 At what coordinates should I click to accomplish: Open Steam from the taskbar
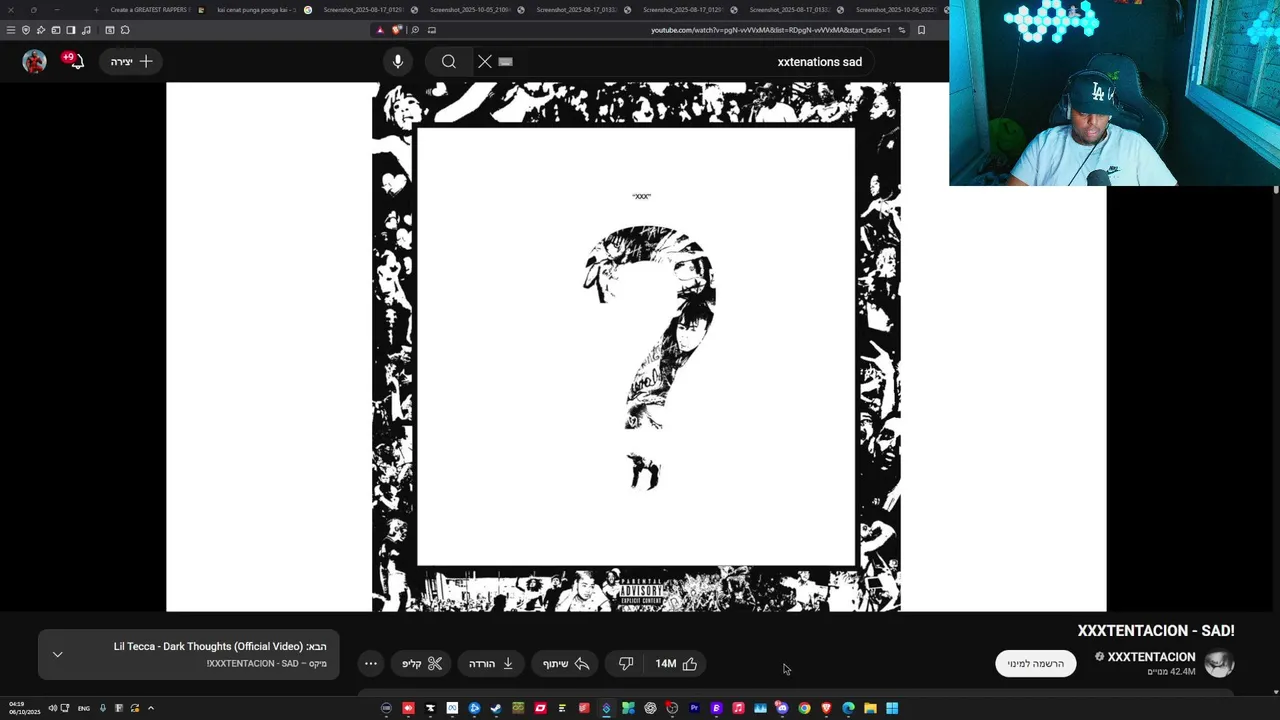(496, 709)
